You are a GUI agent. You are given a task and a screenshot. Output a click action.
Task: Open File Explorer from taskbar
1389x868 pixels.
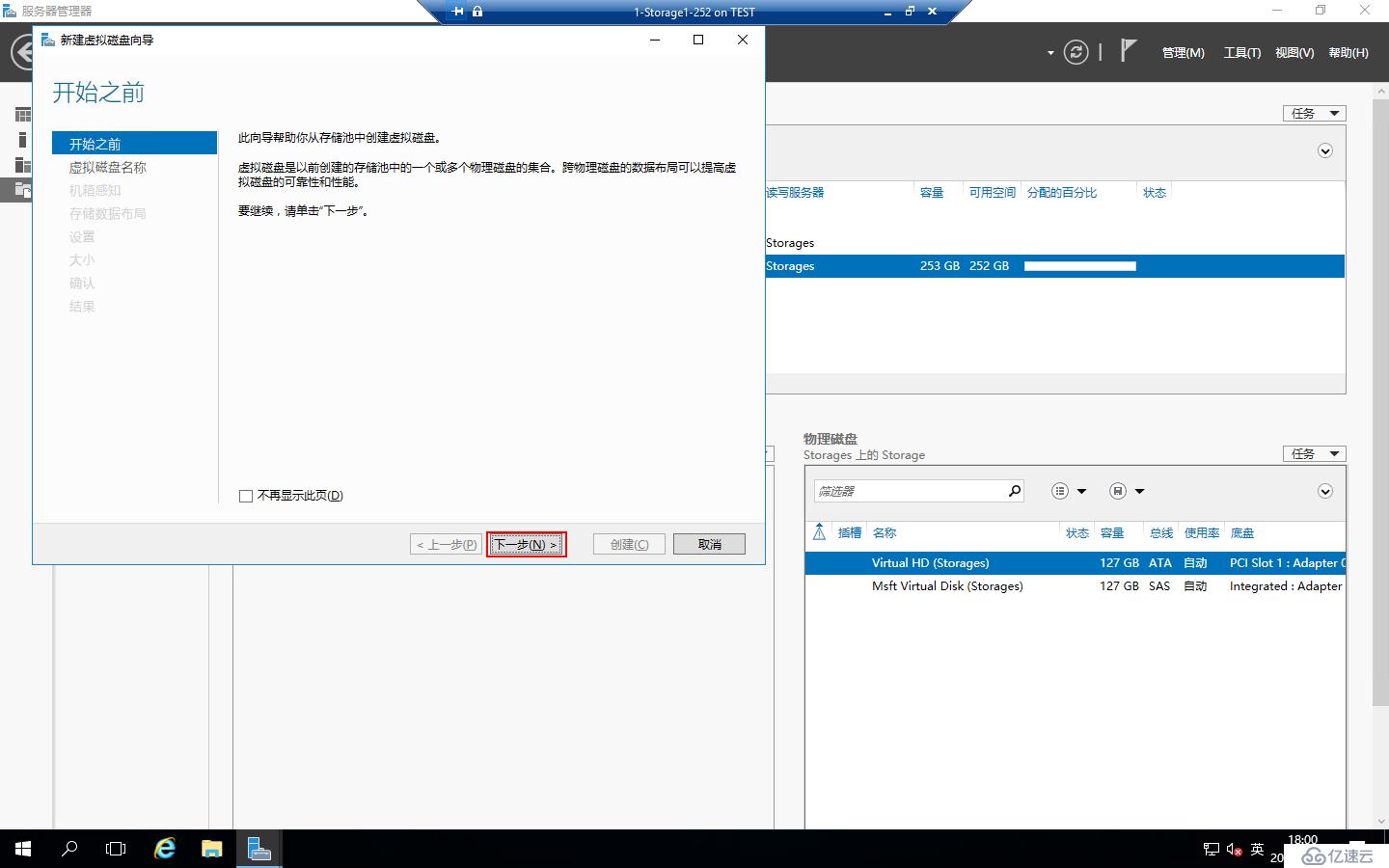(x=211, y=849)
